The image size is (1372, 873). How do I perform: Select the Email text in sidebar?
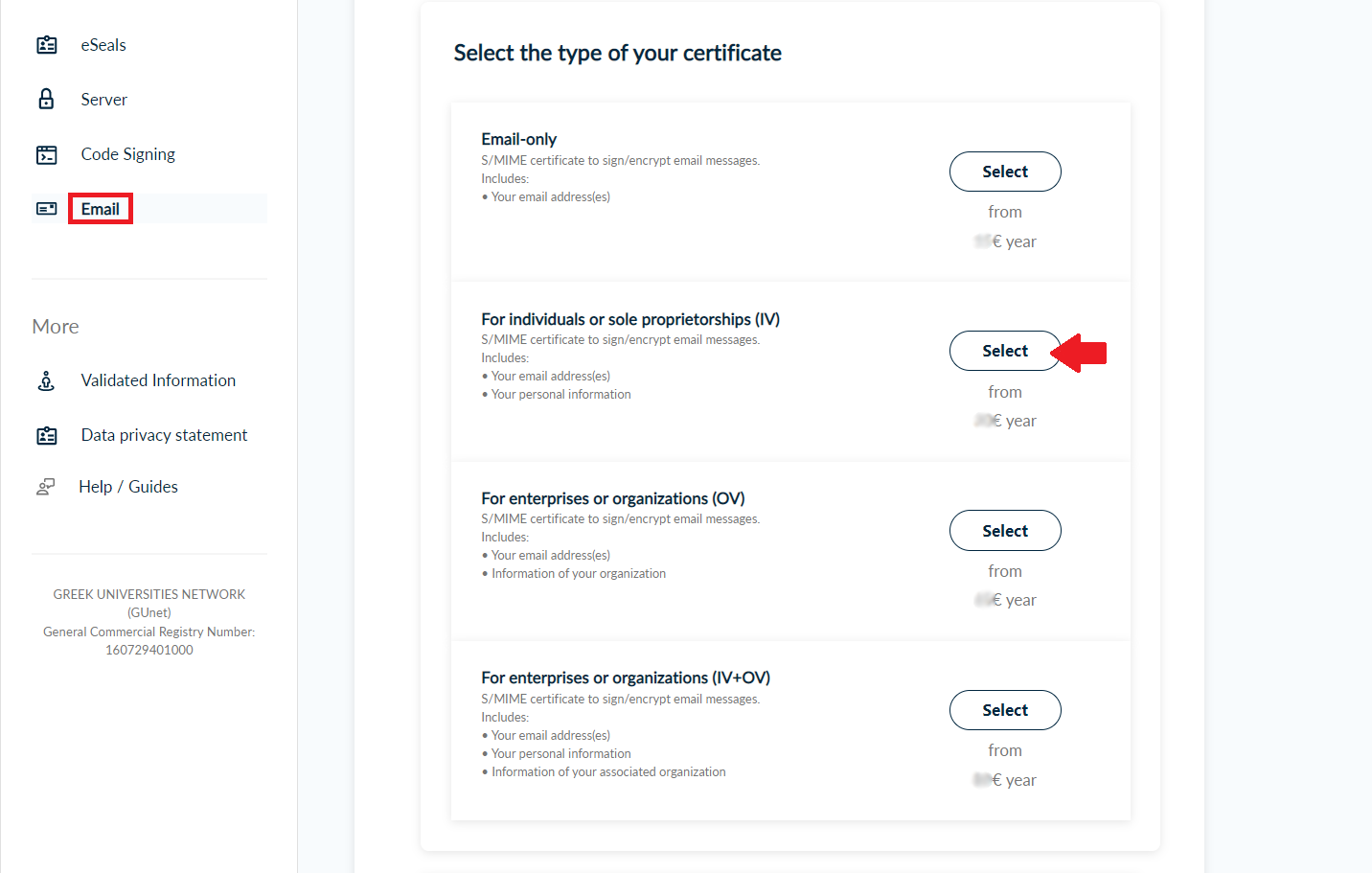101,209
